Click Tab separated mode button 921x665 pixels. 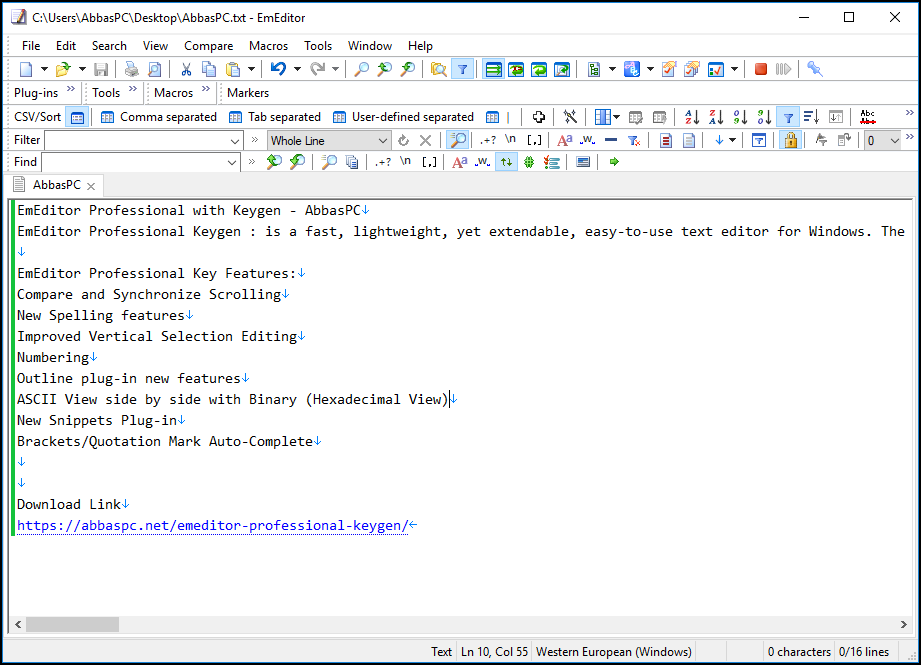pyautogui.click(x=275, y=117)
